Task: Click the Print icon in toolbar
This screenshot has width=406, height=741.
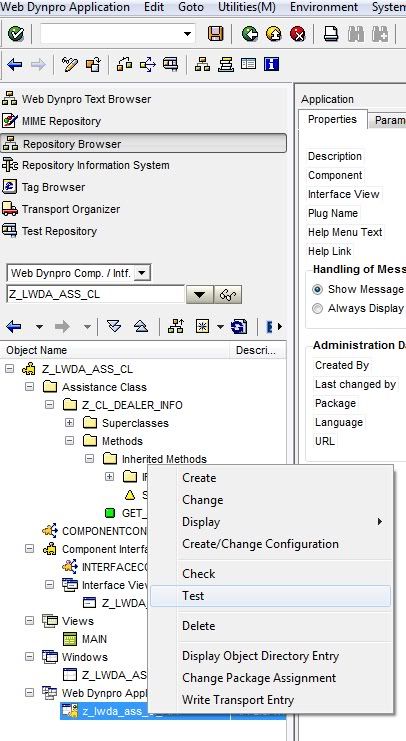Action: click(331, 34)
